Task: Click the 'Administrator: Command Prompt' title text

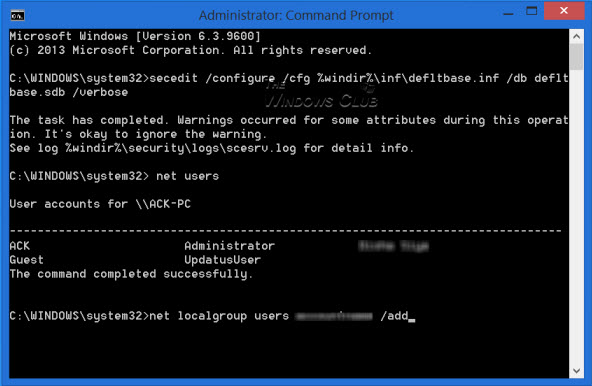Action: 296,15
